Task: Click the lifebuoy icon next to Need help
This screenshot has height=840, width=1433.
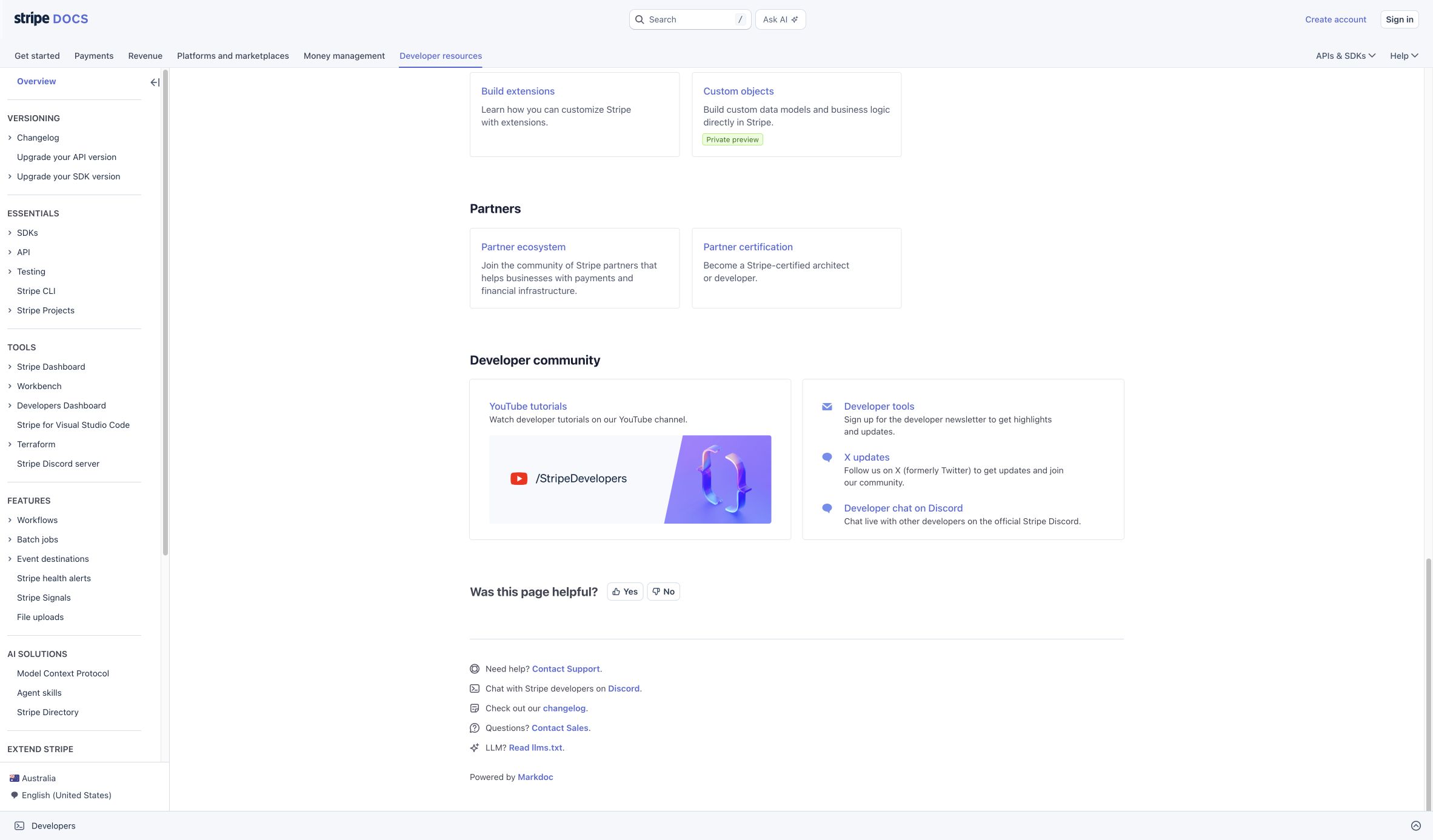Action: tap(475, 669)
